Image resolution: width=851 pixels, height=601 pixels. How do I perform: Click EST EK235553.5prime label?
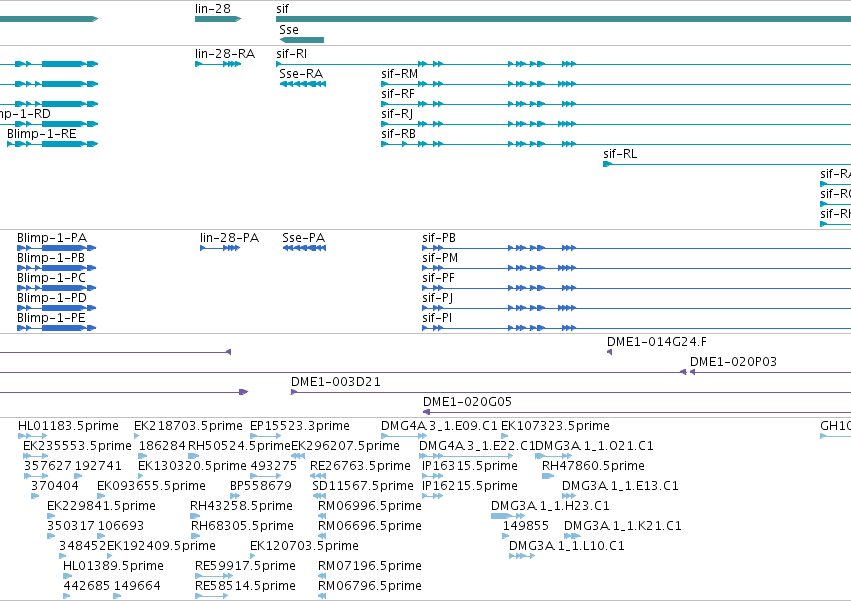click(x=77, y=446)
